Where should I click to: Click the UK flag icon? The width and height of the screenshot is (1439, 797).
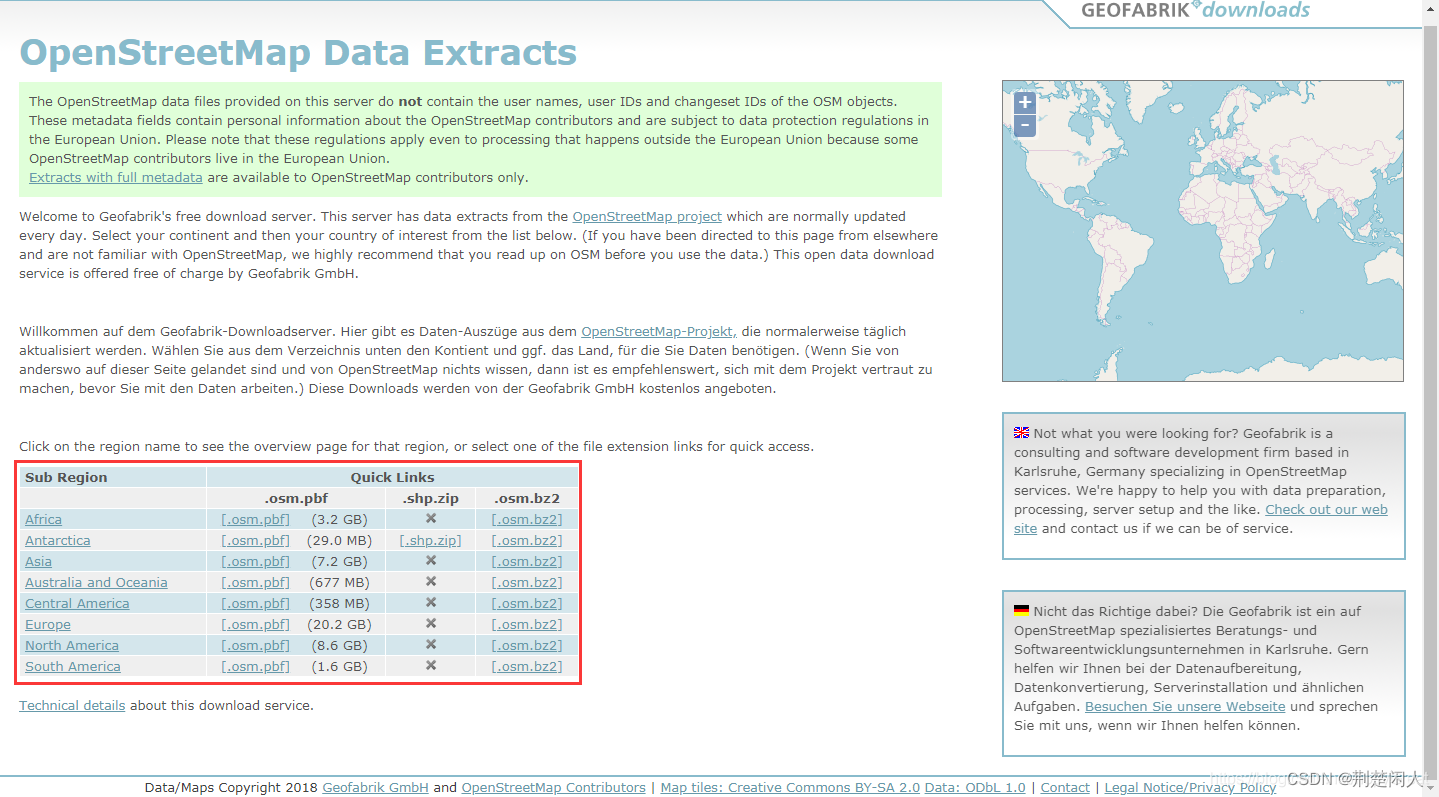[x=1021, y=433]
